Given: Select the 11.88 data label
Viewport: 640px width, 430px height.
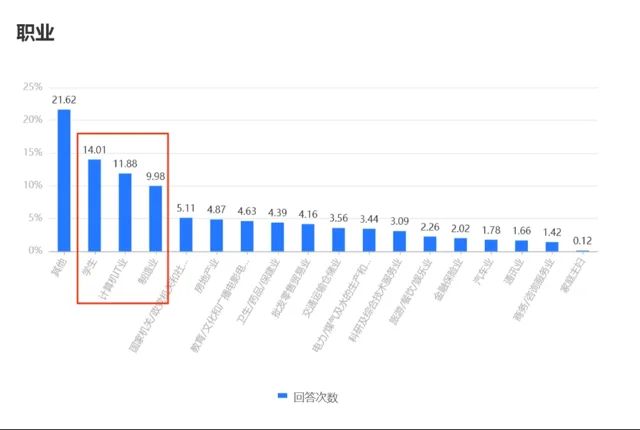Looking at the screenshot, I should click(125, 164).
